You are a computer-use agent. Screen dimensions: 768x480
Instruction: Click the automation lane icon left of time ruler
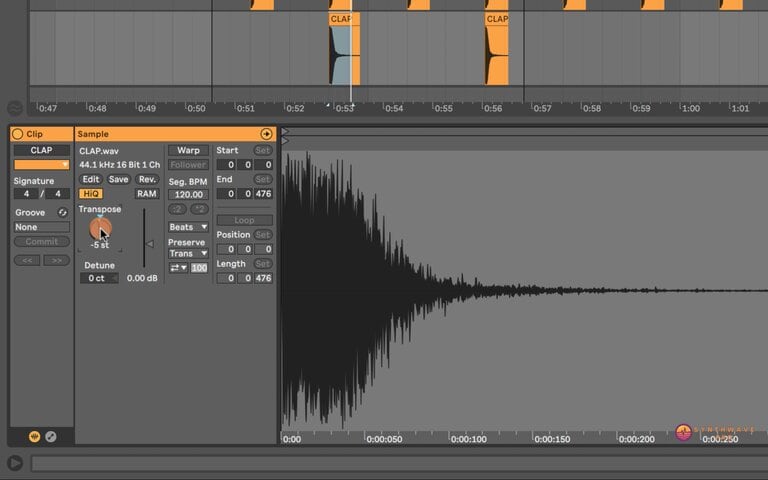[15, 108]
